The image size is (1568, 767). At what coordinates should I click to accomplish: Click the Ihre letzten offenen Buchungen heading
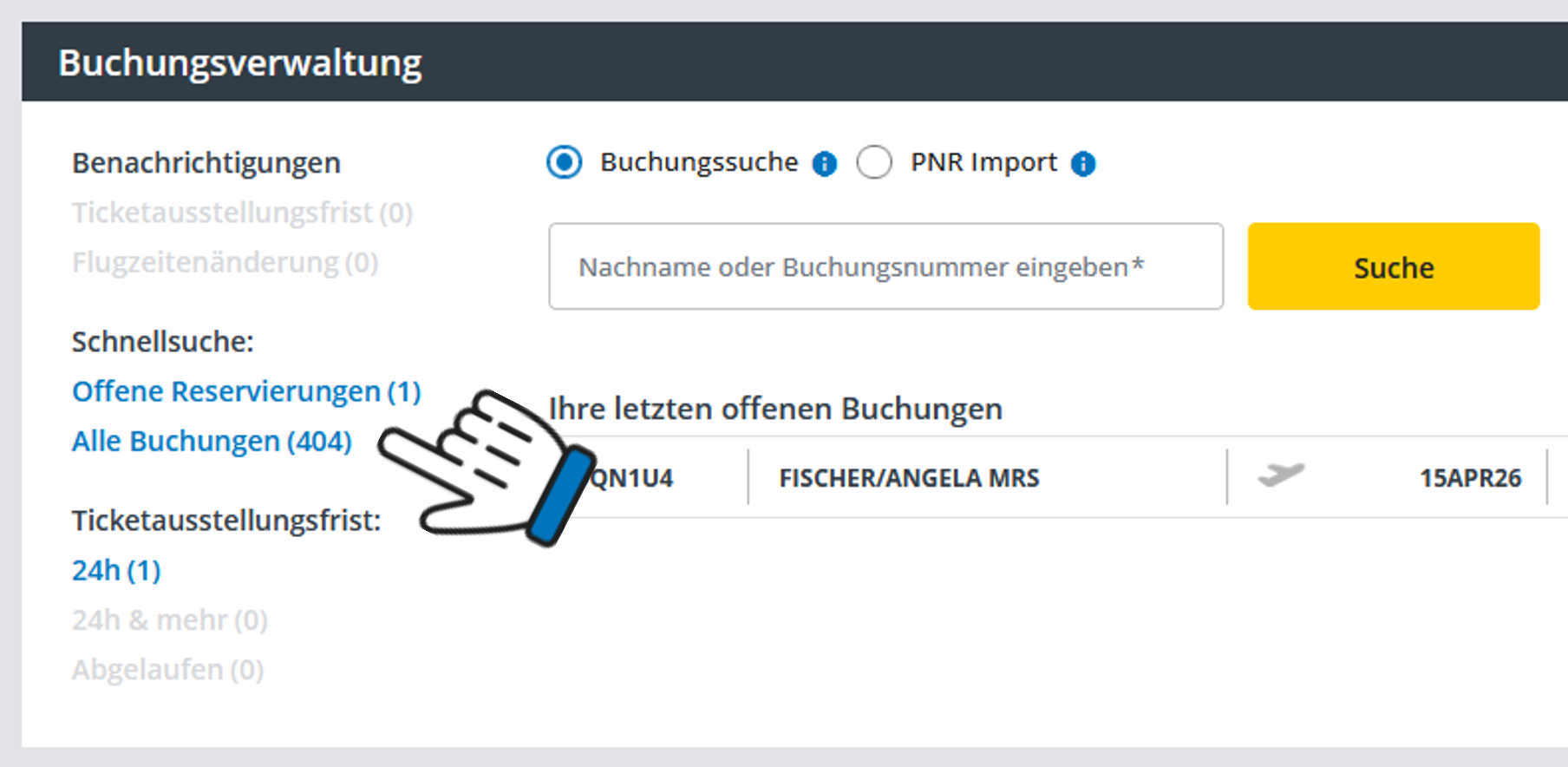[x=775, y=409]
